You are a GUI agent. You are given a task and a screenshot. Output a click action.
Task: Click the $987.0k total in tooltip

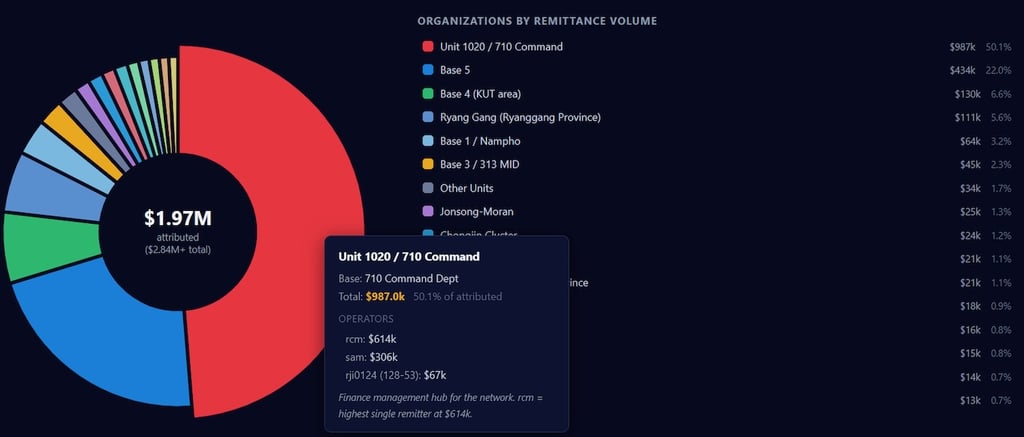tap(385, 297)
